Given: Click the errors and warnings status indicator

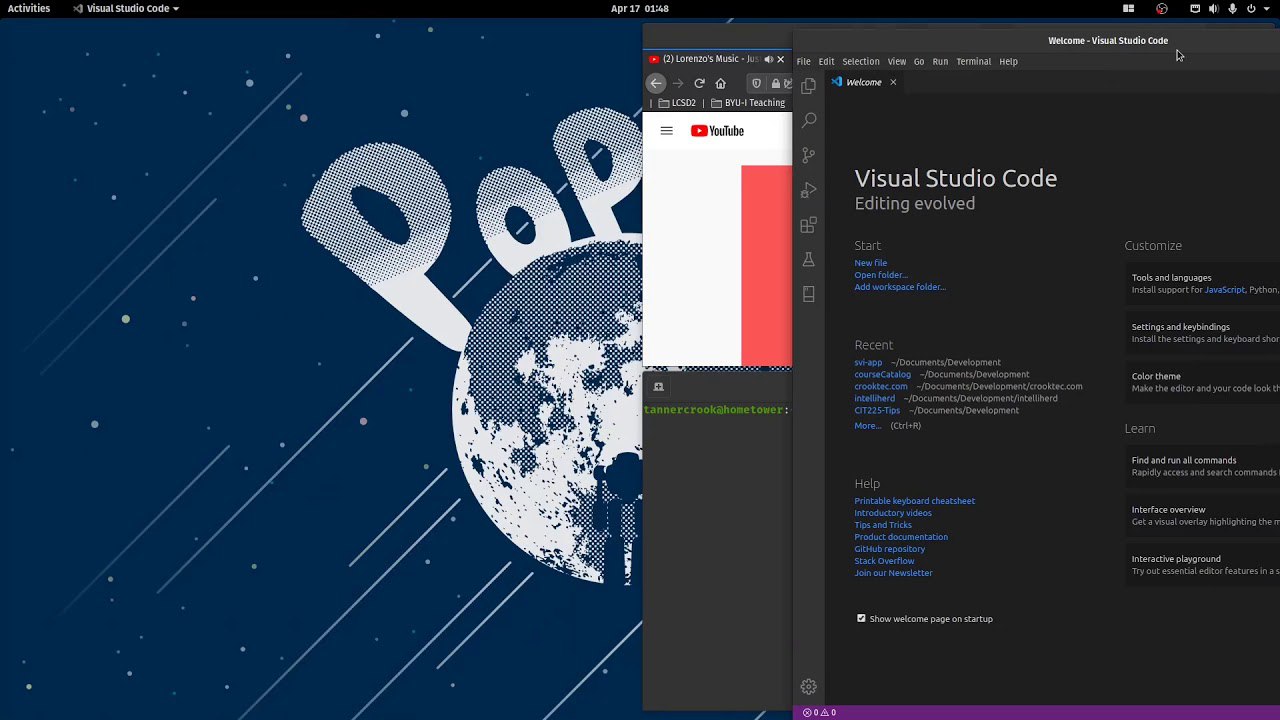Looking at the screenshot, I should tap(819, 713).
